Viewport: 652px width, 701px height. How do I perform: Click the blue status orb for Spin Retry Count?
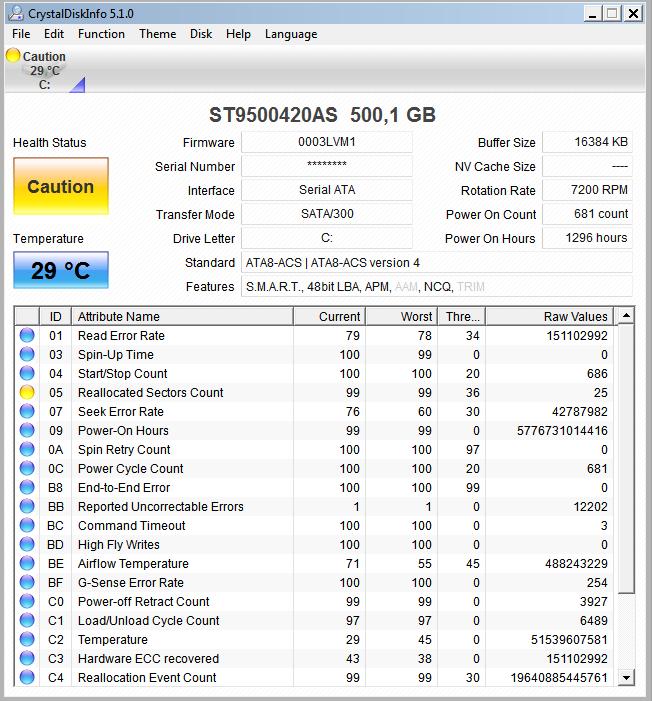27,449
